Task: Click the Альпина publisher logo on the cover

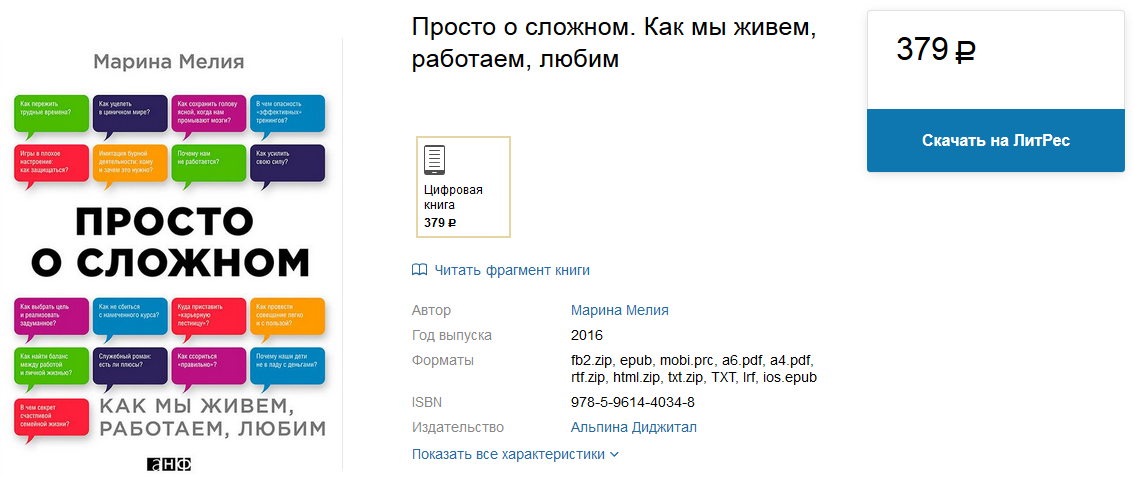Action: pos(169,463)
